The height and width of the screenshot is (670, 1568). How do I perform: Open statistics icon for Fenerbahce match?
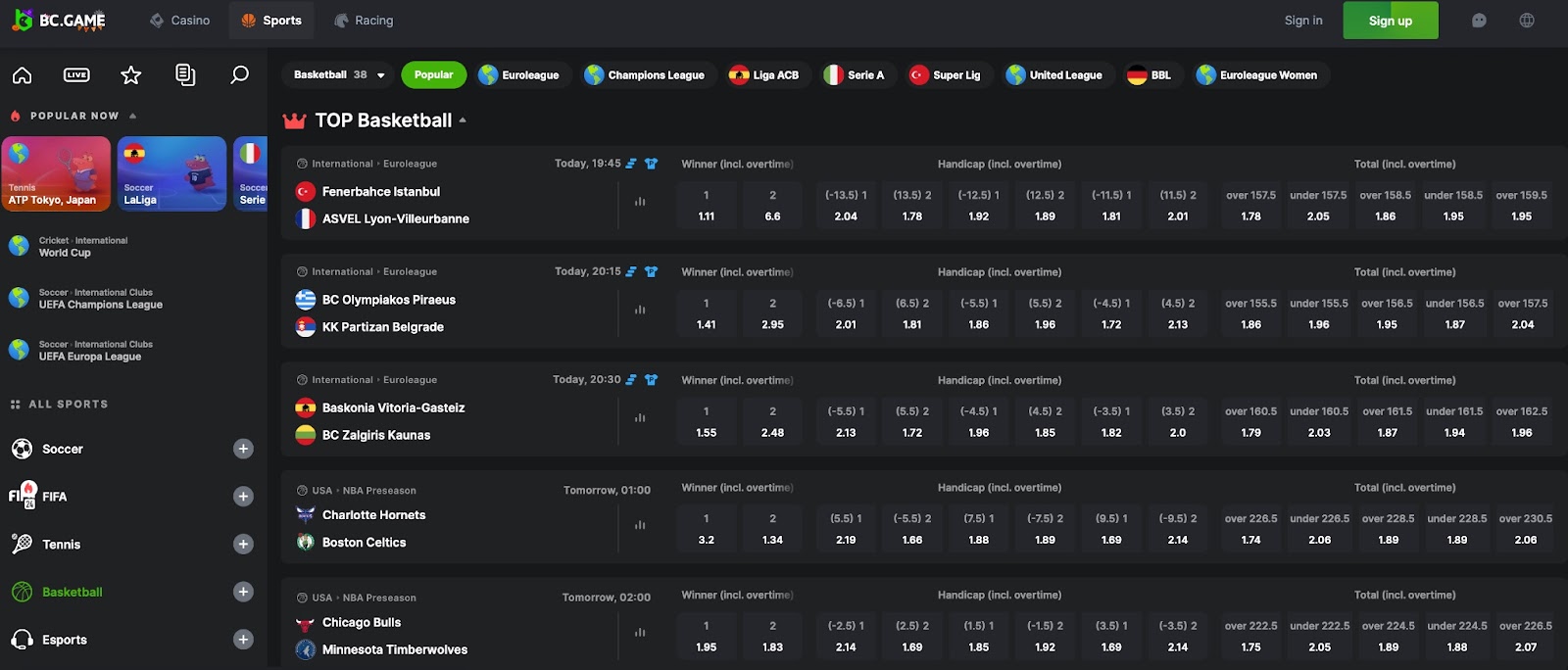click(x=640, y=202)
